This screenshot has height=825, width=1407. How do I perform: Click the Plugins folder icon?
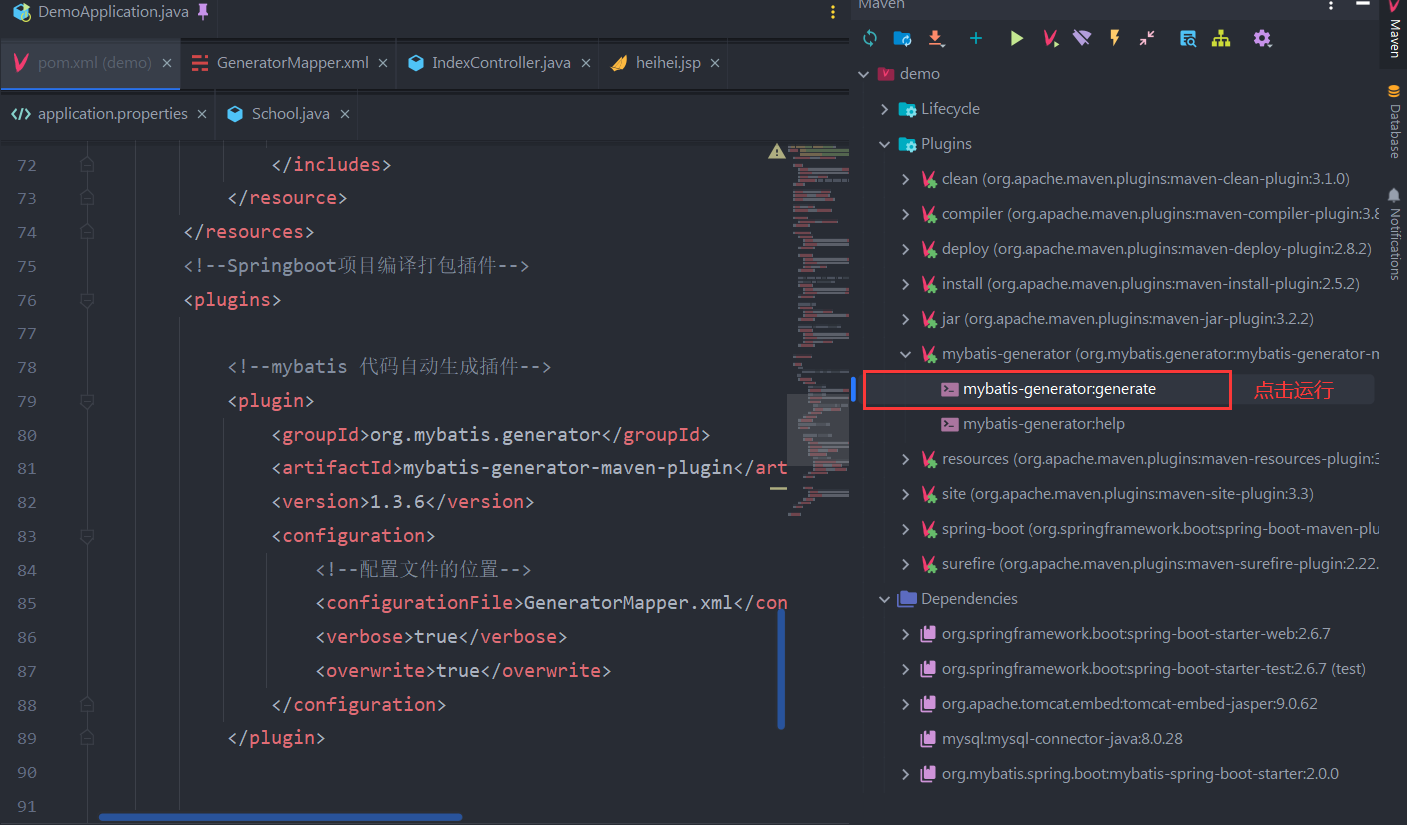pyautogui.click(x=907, y=144)
